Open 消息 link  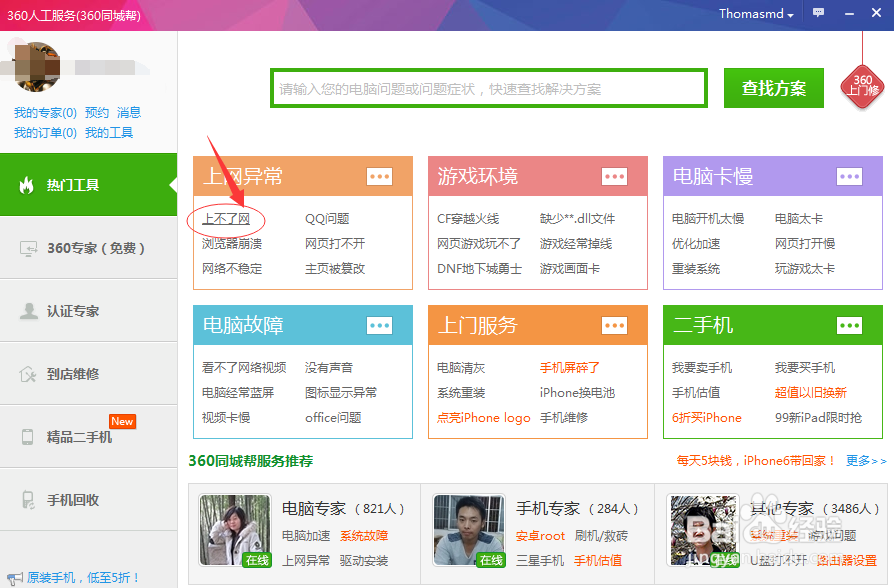coord(129,112)
